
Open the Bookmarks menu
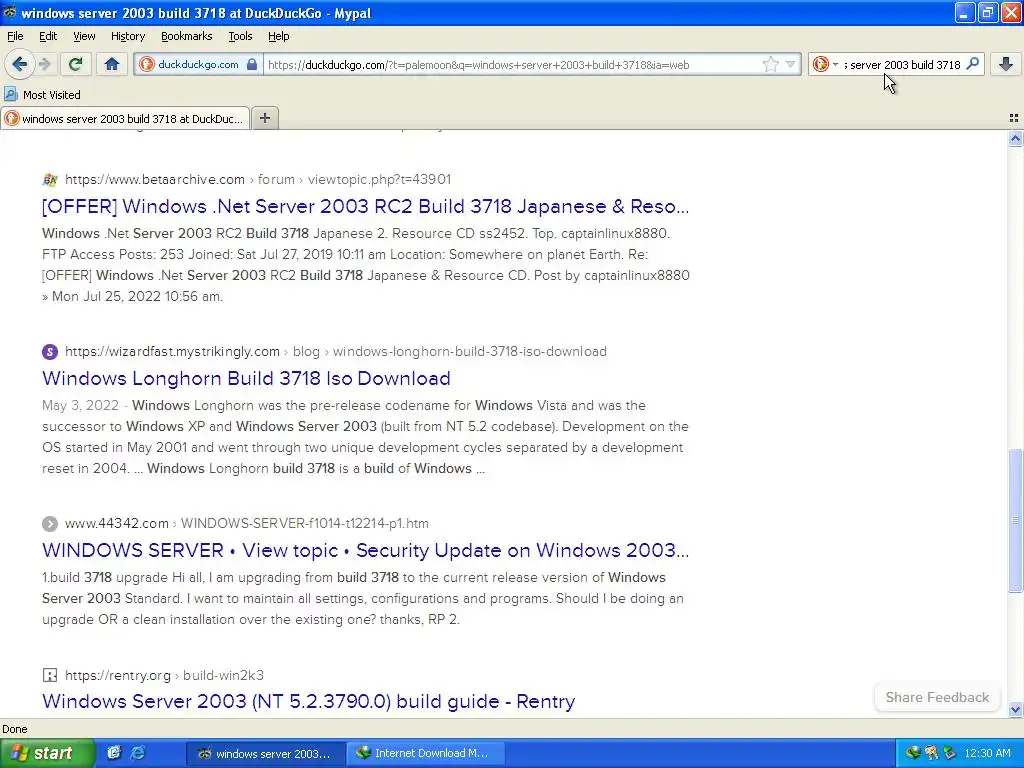pyautogui.click(x=186, y=36)
